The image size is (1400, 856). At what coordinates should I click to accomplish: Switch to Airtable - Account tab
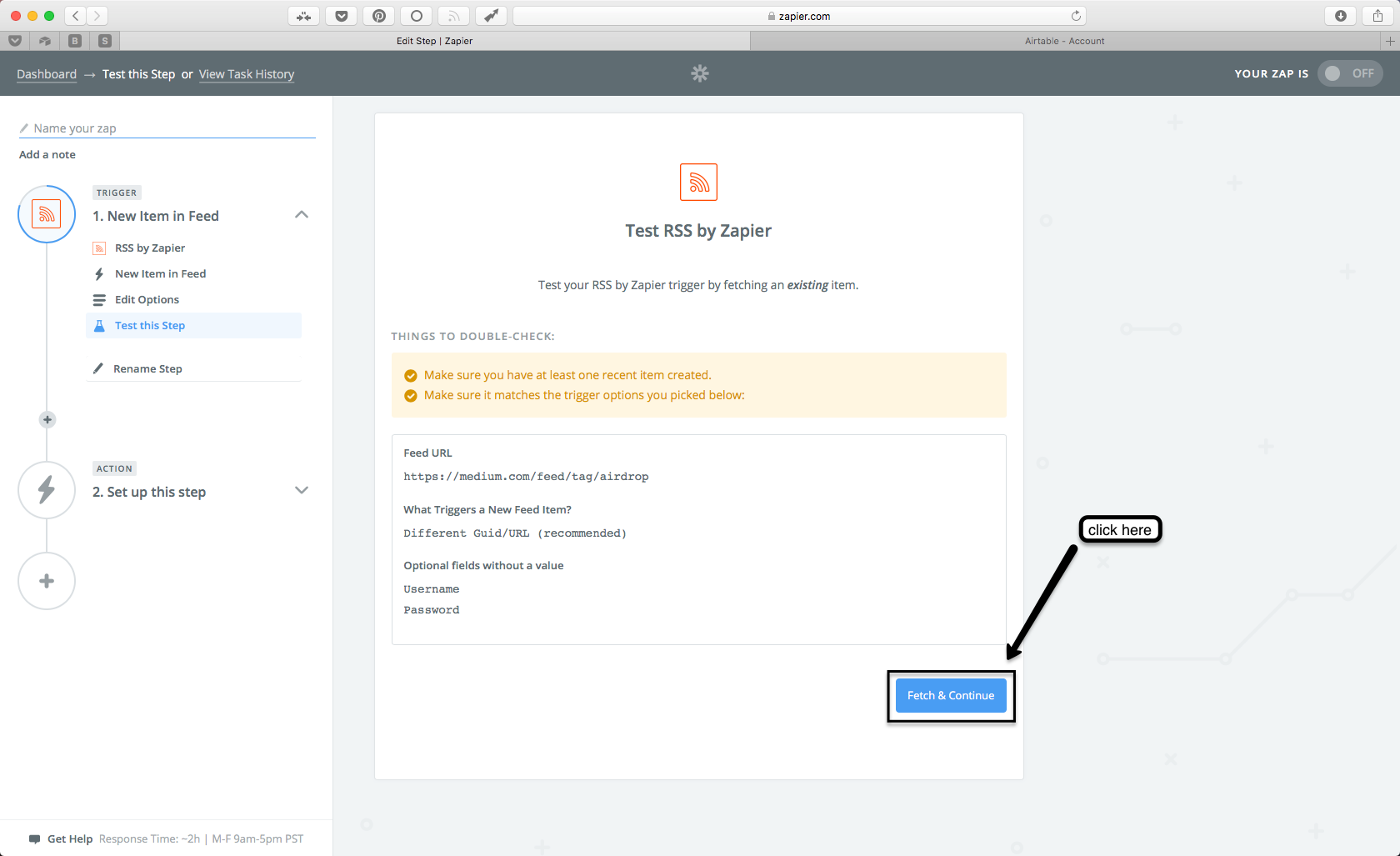click(1065, 41)
